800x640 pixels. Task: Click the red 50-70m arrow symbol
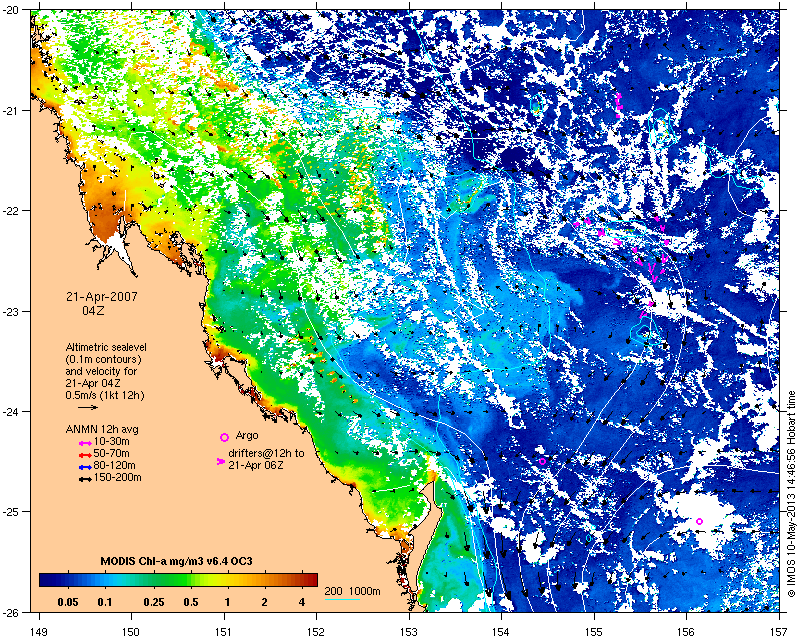tap(85, 454)
